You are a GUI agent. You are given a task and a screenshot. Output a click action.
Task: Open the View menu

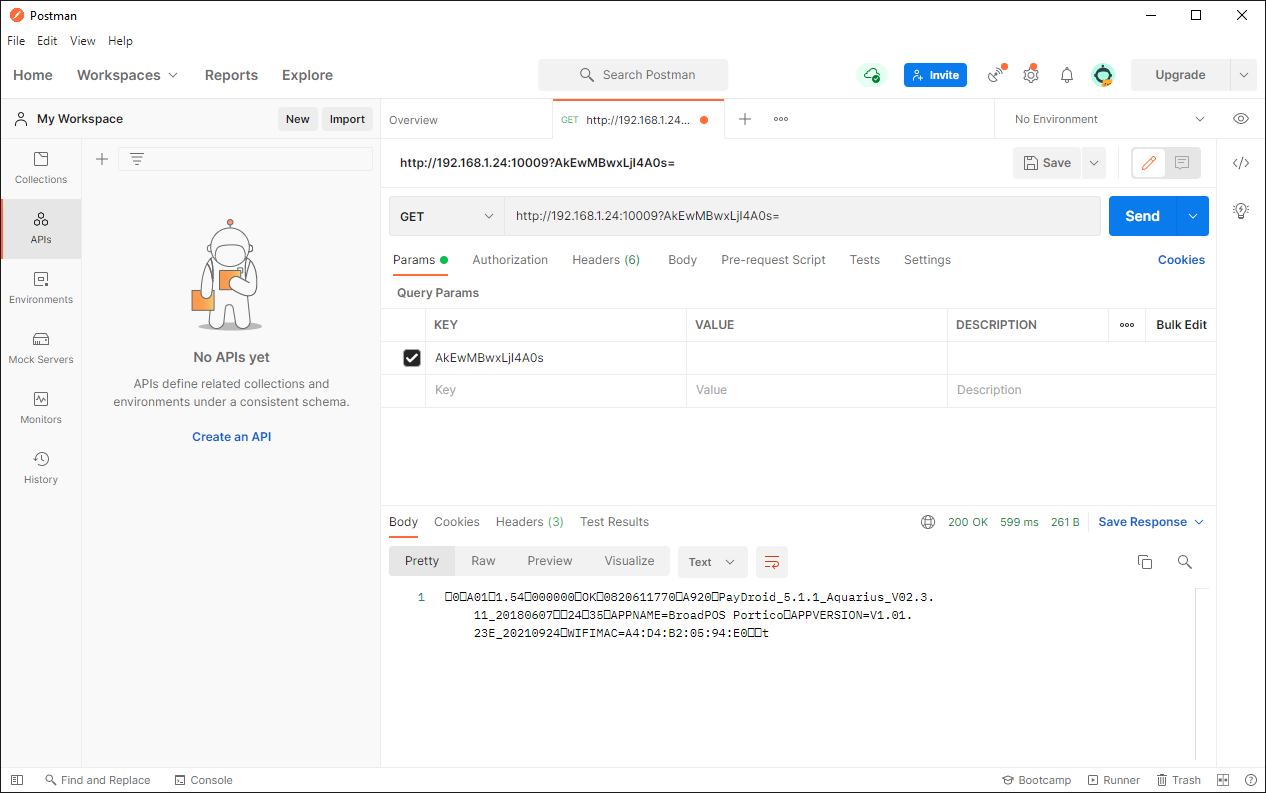pos(82,41)
